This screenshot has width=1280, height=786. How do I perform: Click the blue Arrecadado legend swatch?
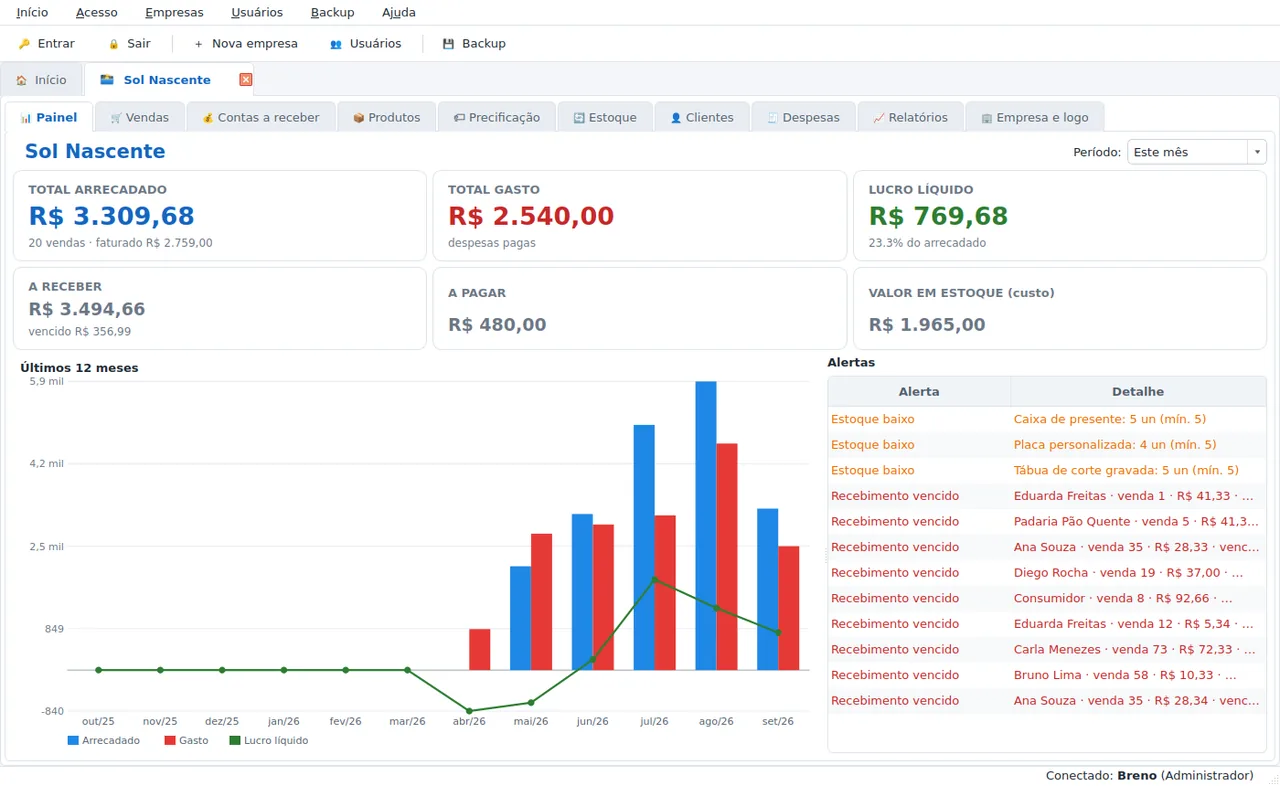click(73, 741)
